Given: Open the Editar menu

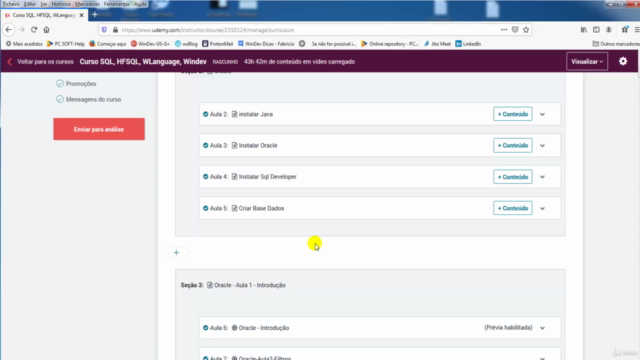Looking at the screenshot, I should [30, 4].
